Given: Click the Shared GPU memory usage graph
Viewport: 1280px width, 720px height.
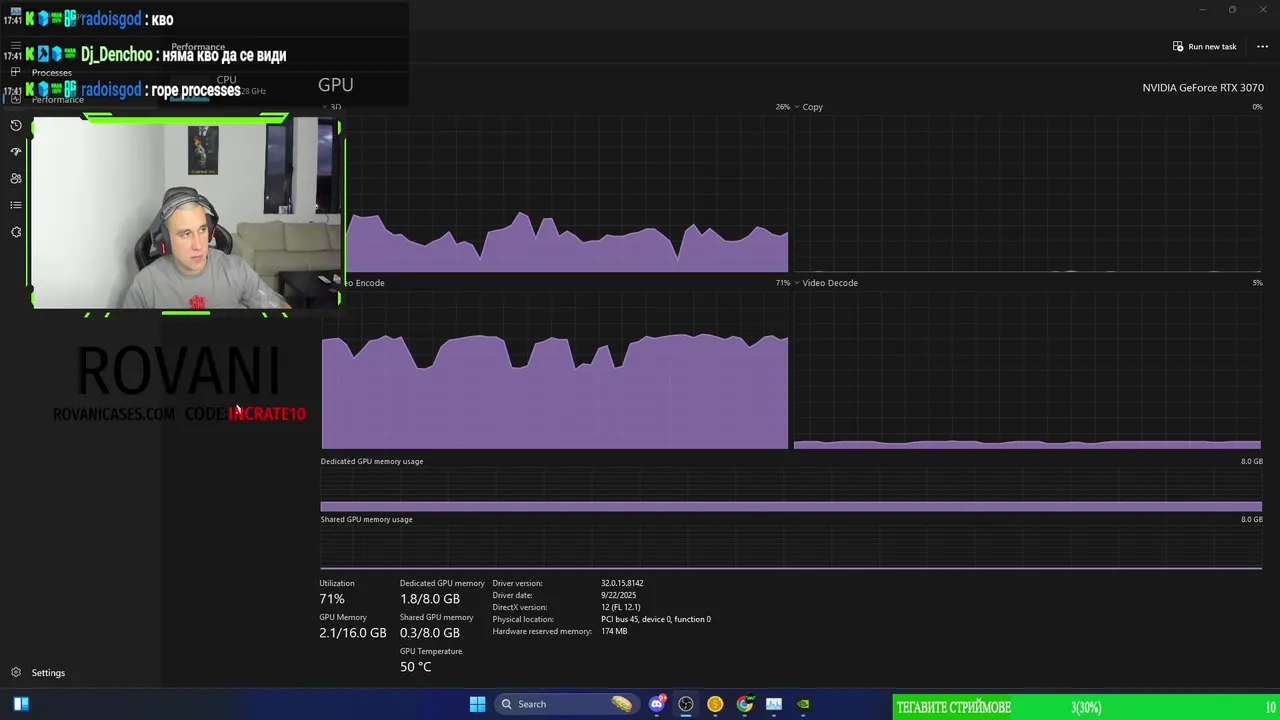Looking at the screenshot, I should pyautogui.click(x=791, y=548).
